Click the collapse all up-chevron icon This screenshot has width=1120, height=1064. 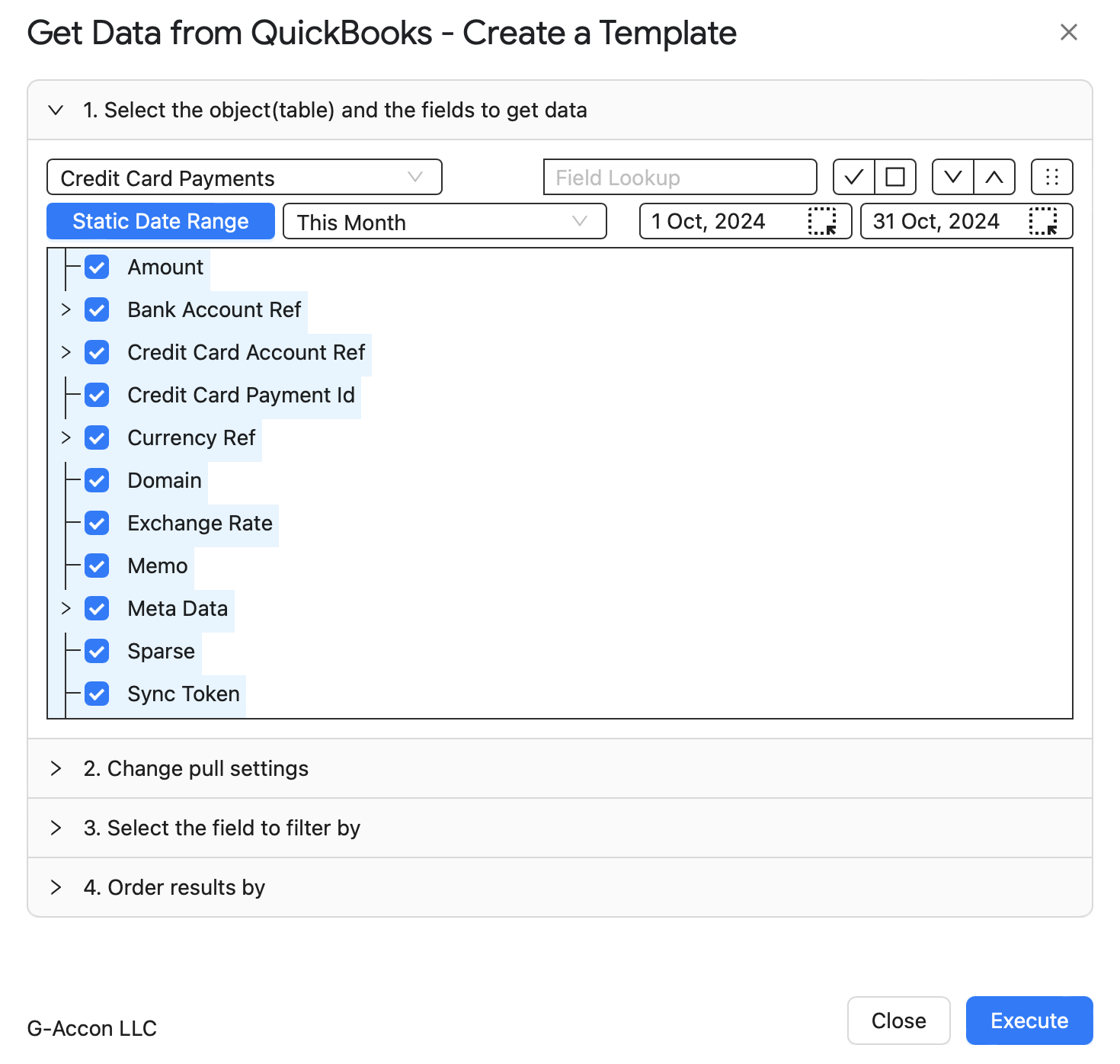(x=994, y=178)
